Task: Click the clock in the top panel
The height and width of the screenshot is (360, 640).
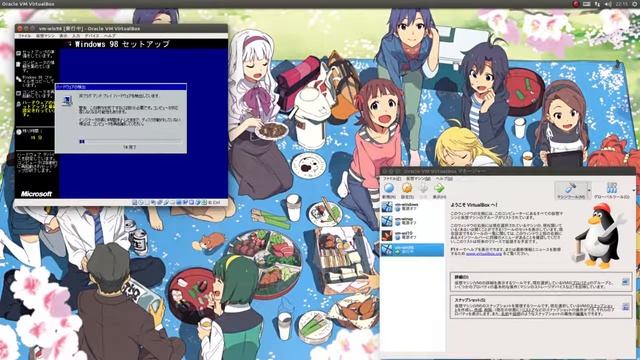Action: pos(622,4)
